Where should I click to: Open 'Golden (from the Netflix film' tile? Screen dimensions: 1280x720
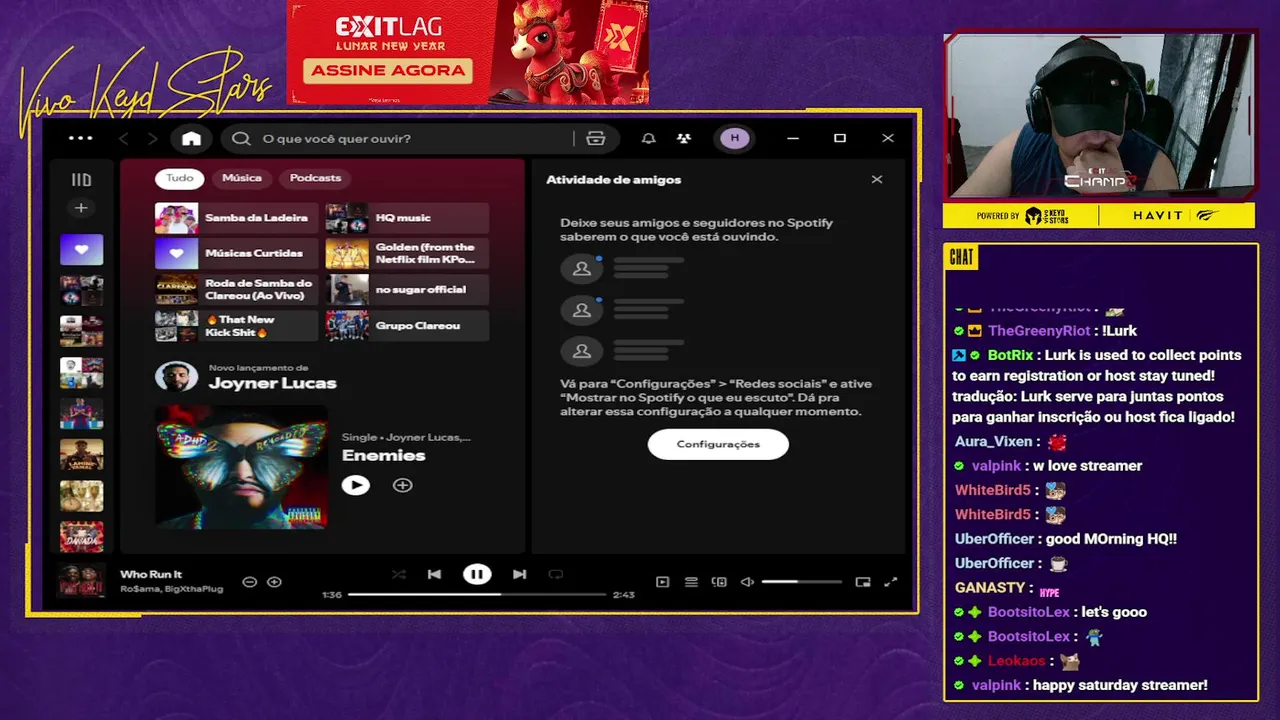[407, 254]
